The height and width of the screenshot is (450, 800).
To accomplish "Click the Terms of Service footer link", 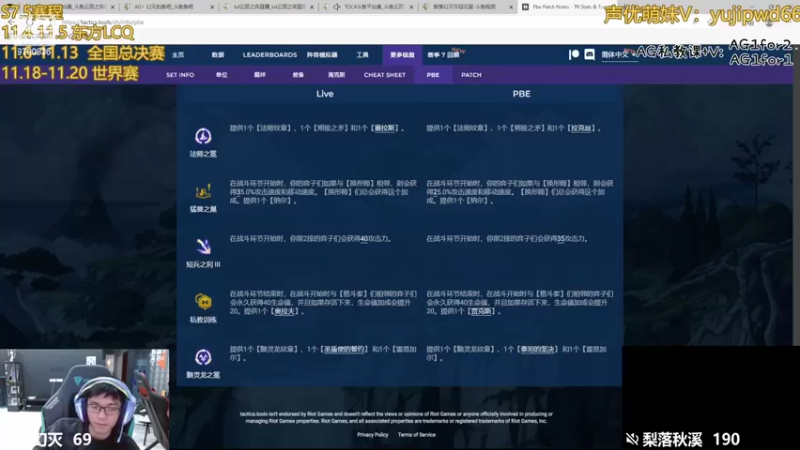I will pos(417,435).
